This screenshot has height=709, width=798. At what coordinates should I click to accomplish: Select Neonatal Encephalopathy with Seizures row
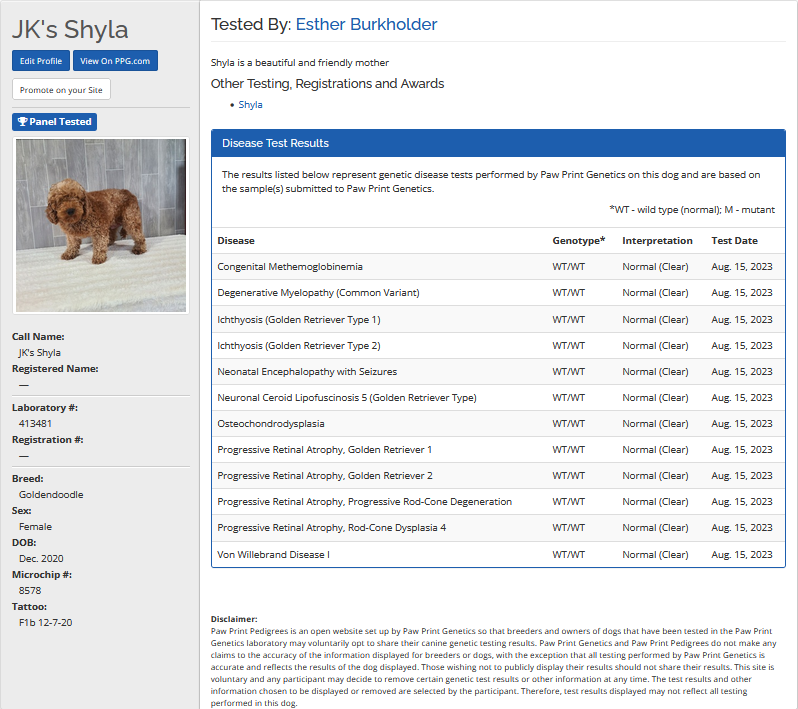pos(307,371)
